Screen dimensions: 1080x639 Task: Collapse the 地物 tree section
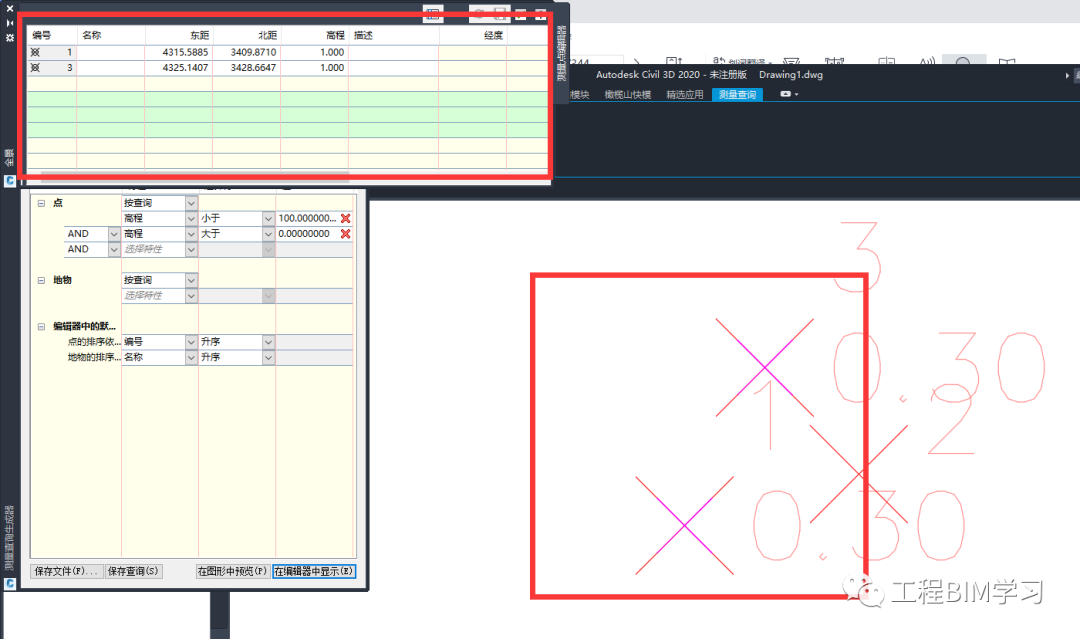point(41,280)
